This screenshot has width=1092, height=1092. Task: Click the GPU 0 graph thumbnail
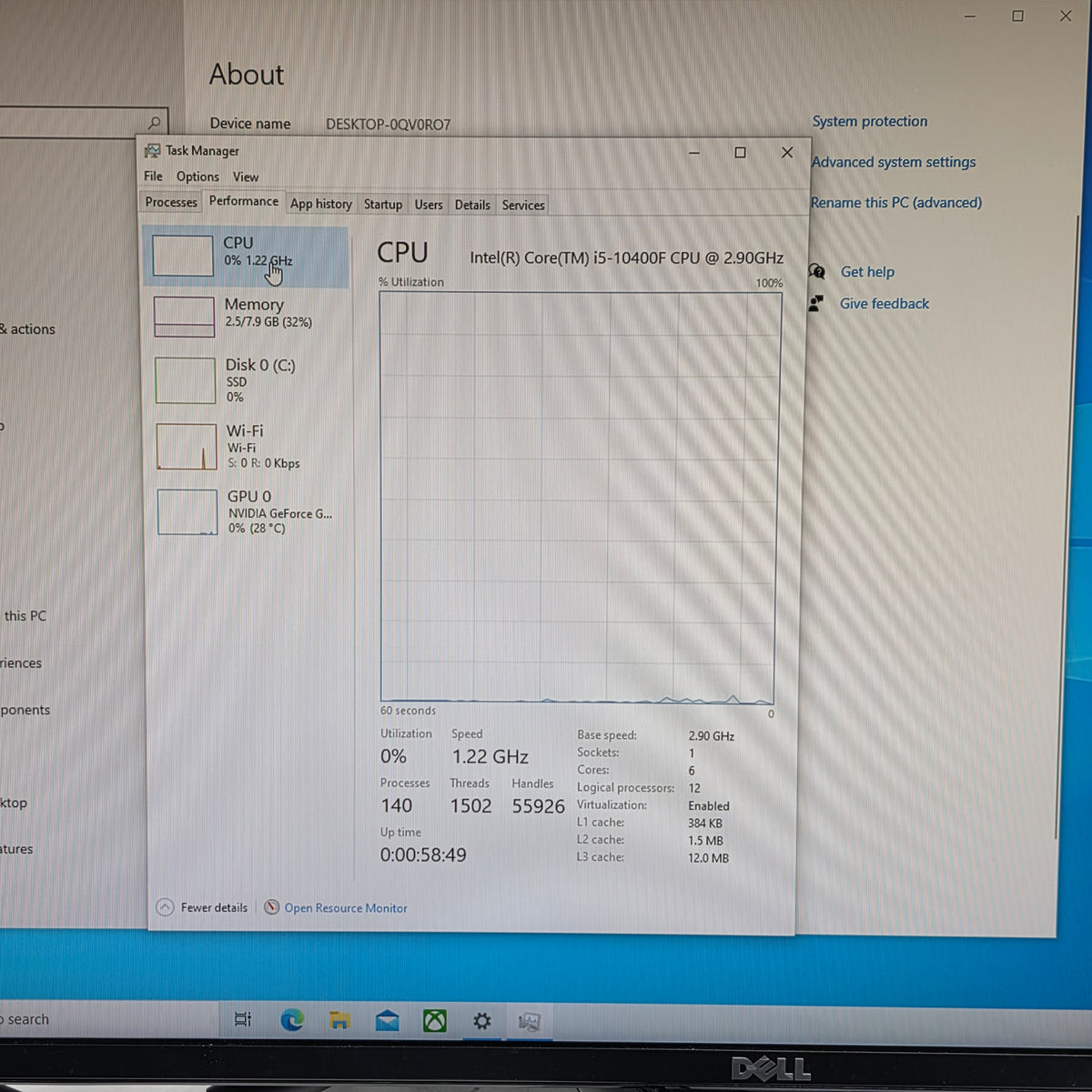187,512
